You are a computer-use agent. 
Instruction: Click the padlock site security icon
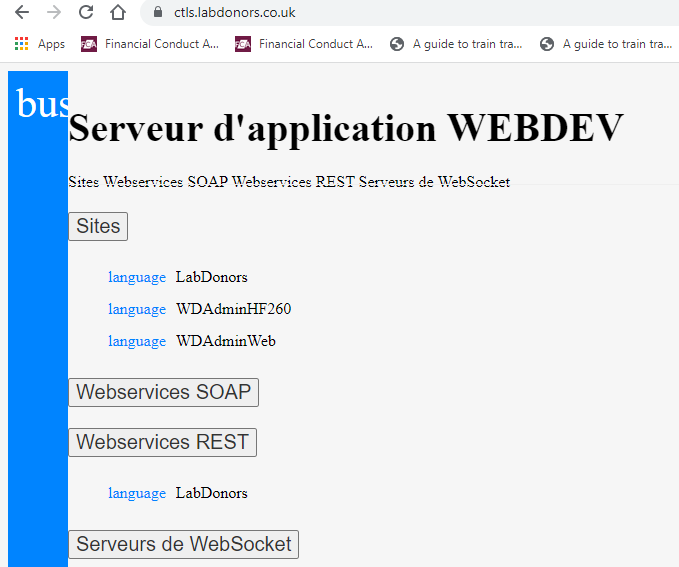[158, 12]
